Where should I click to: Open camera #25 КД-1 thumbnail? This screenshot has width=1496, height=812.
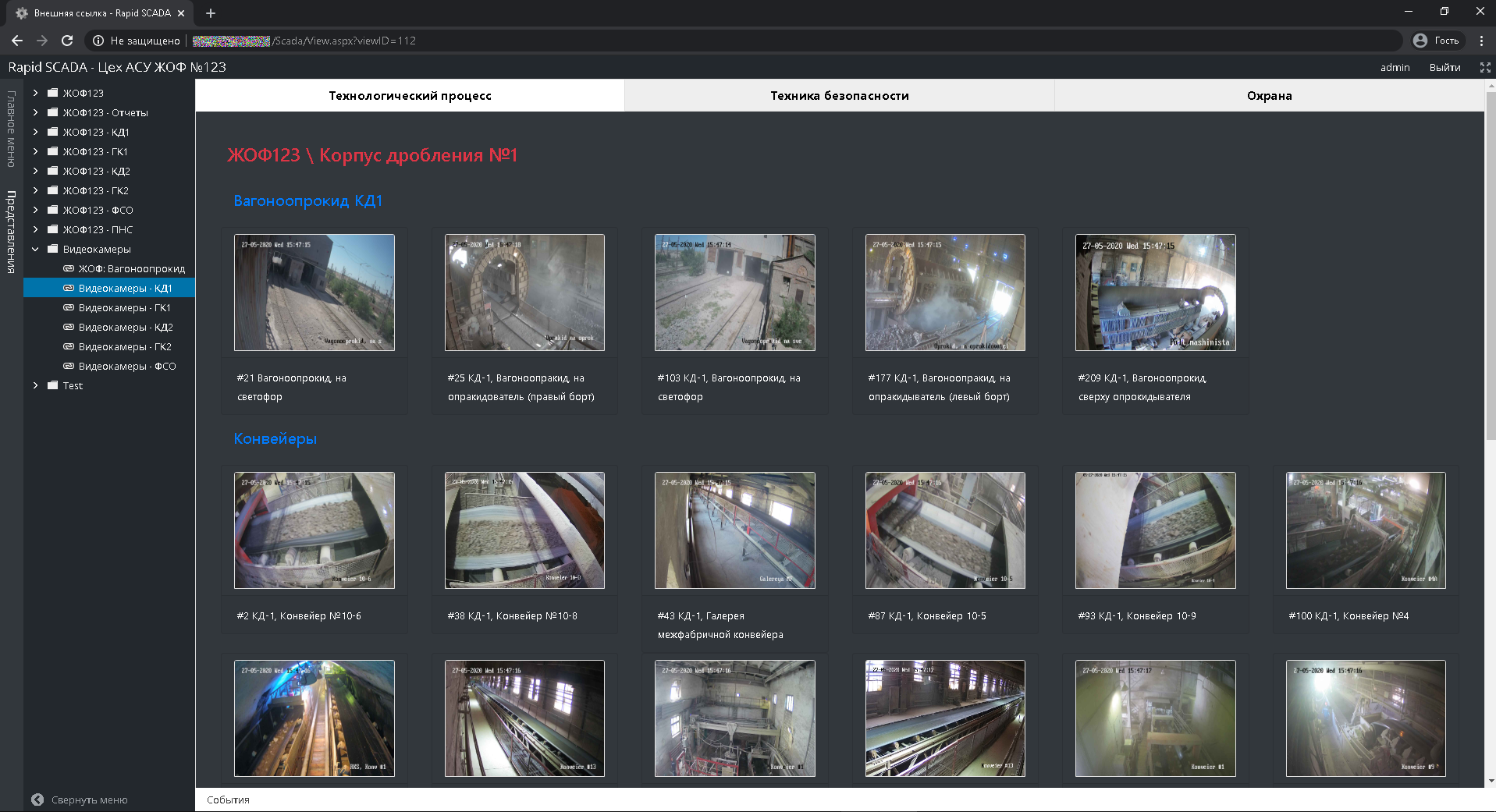pyautogui.click(x=524, y=293)
